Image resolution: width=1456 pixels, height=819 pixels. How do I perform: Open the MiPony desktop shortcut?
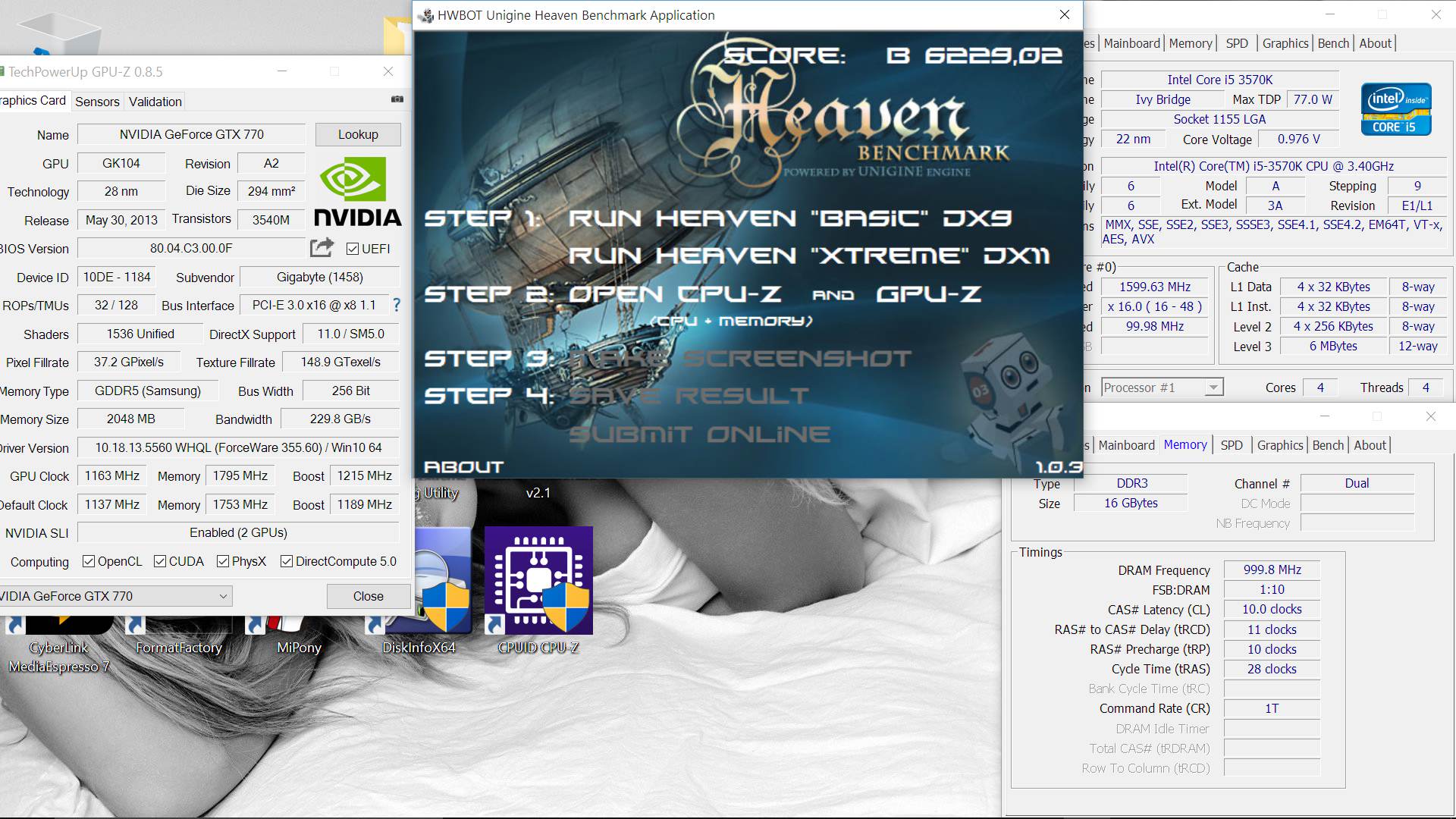tap(299, 635)
